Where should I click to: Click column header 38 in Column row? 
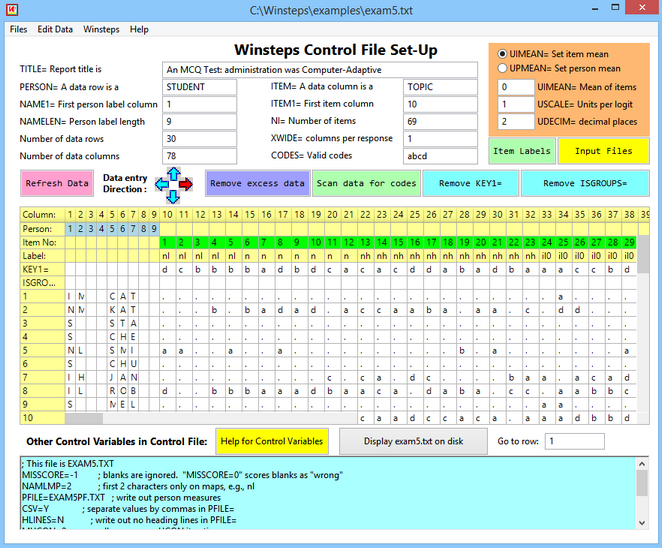629,215
